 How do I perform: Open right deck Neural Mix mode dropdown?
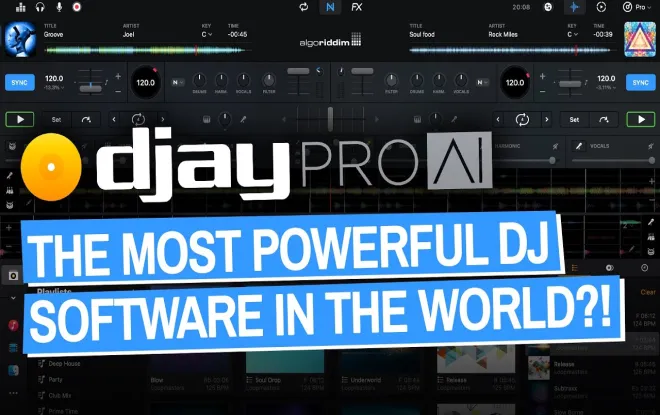pos(482,82)
